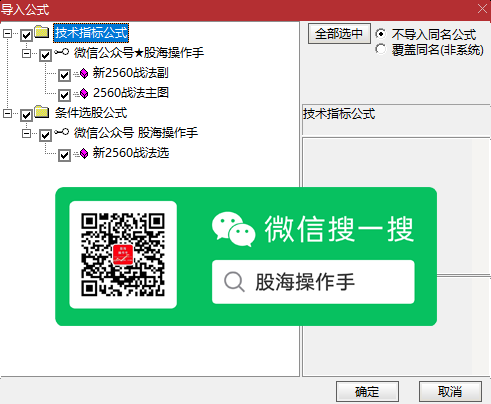Click the 全部选中 button
The width and height of the screenshot is (491, 404).
[339, 33]
